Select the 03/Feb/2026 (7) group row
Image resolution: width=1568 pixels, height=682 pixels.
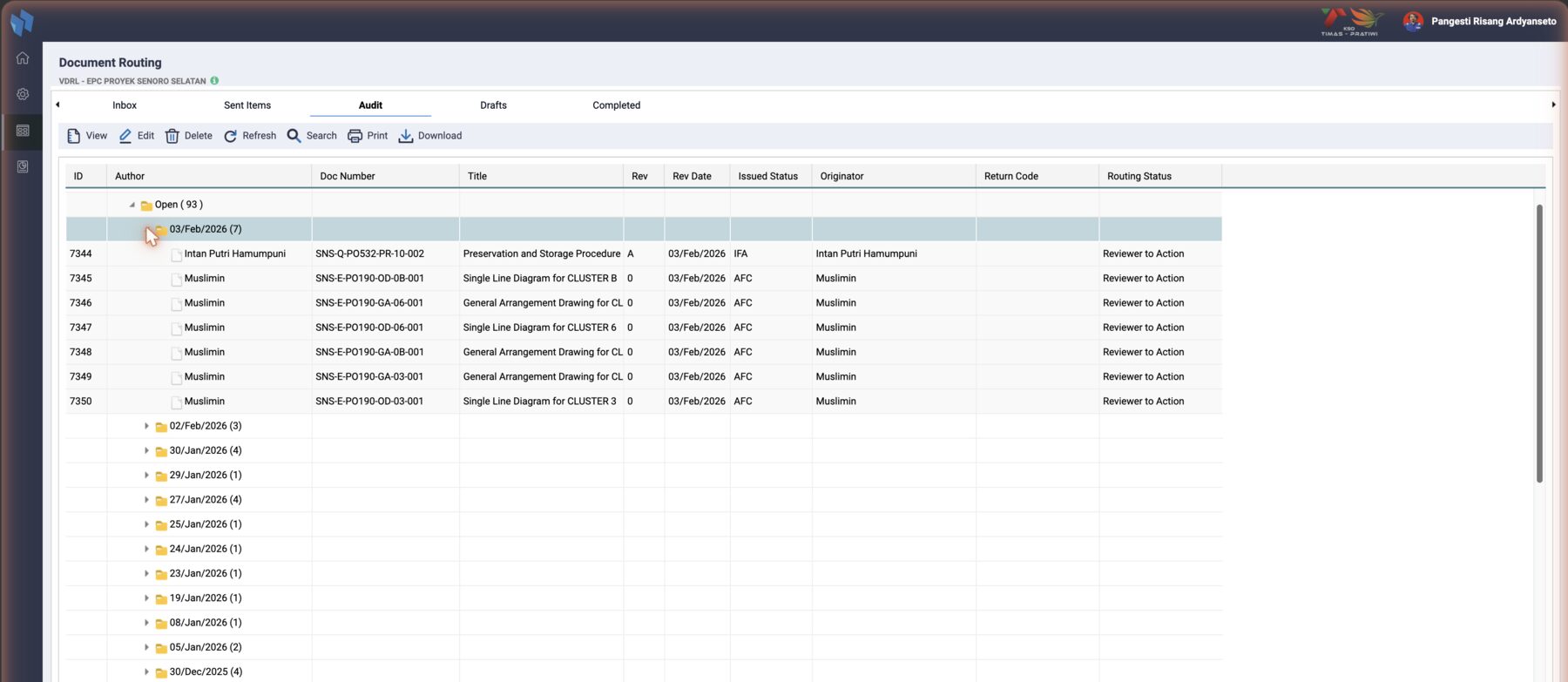pyautogui.click(x=644, y=229)
